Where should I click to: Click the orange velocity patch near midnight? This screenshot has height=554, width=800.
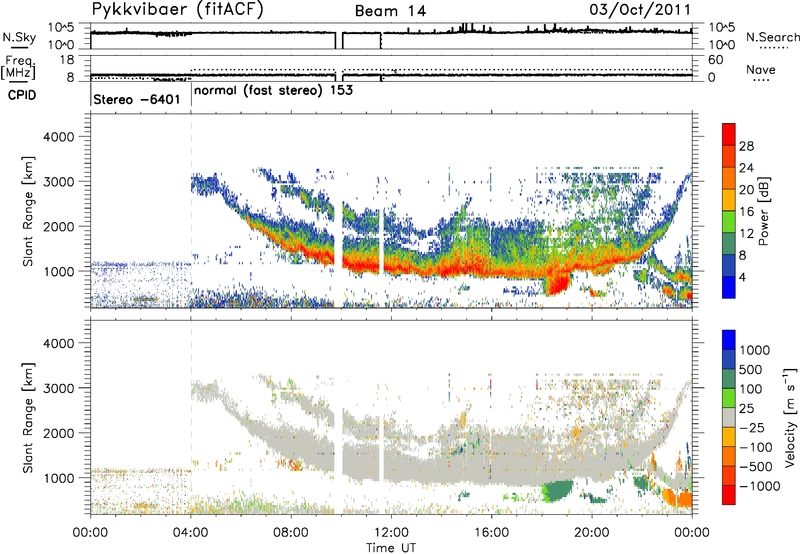(679, 498)
